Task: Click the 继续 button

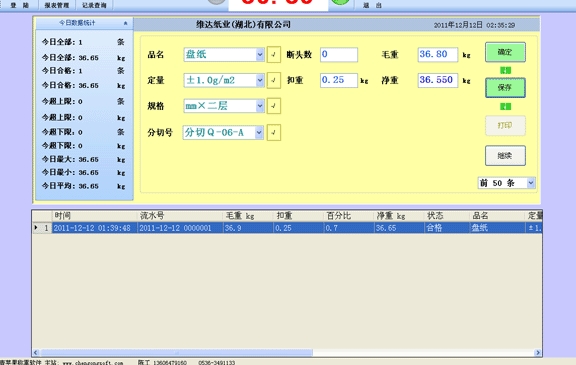Action: [505, 155]
